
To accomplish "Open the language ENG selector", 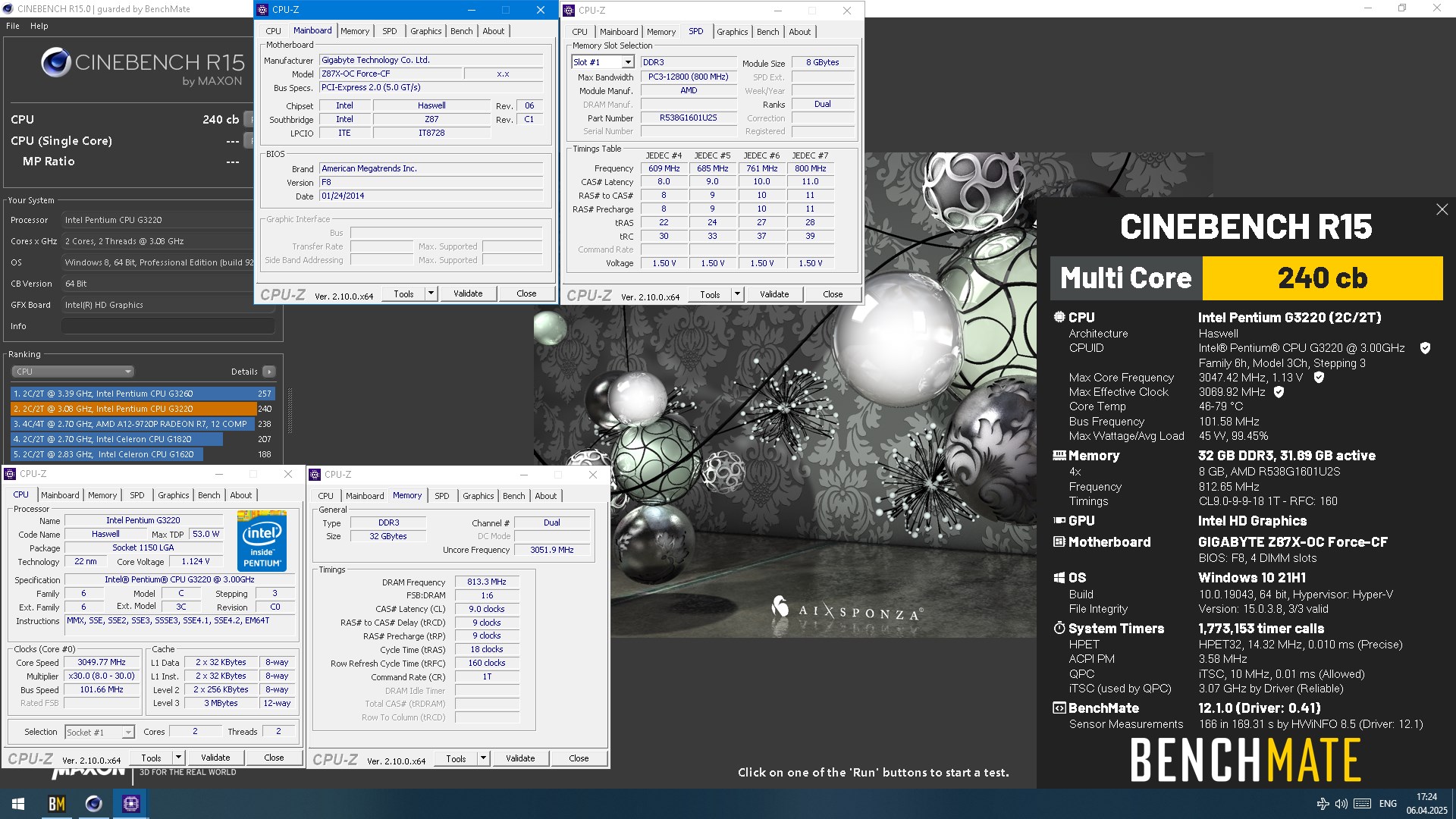I will (1388, 804).
